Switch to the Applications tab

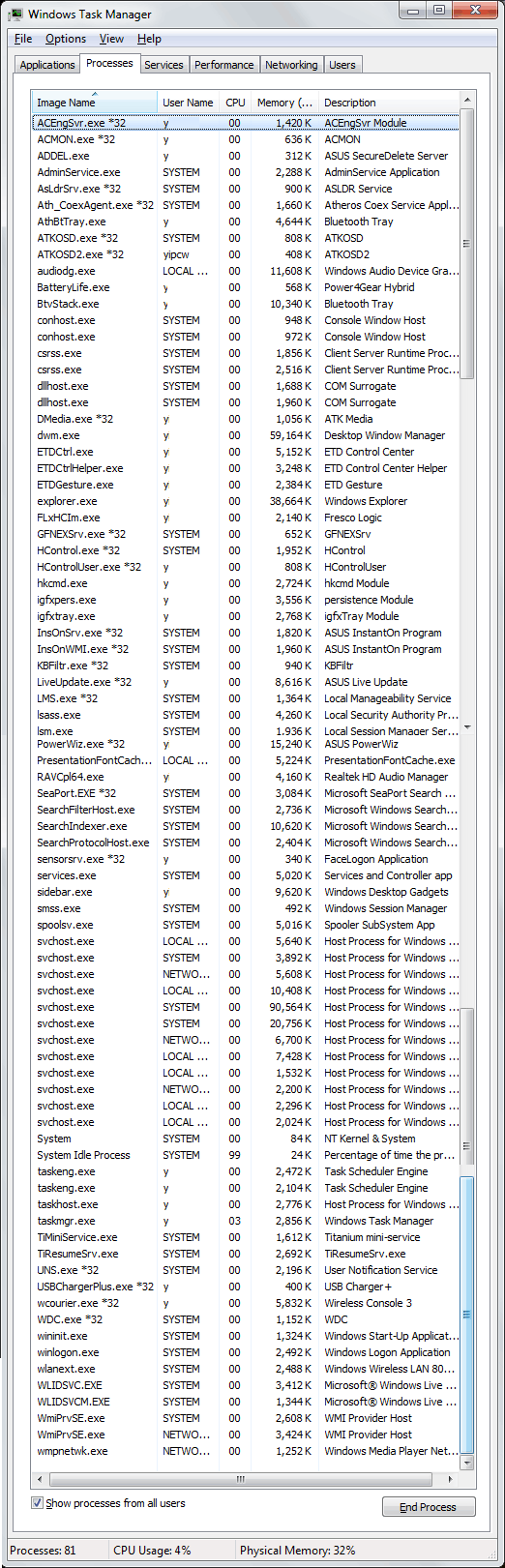(47, 65)
